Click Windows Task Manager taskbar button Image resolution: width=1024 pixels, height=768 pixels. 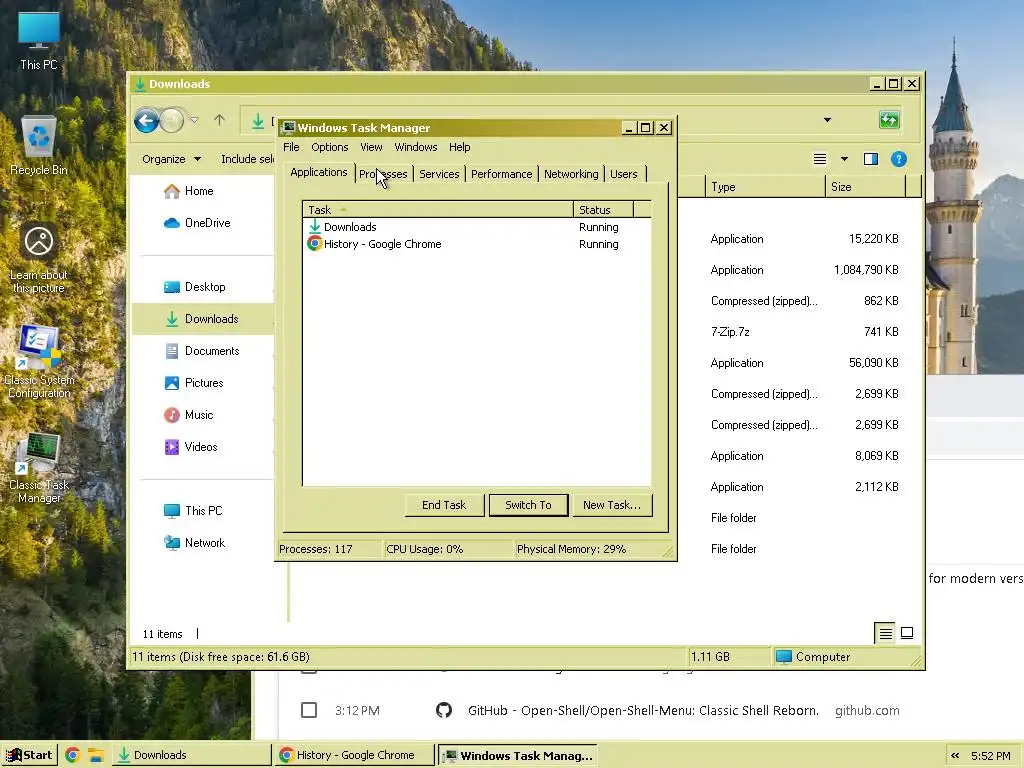pos(517,755)
